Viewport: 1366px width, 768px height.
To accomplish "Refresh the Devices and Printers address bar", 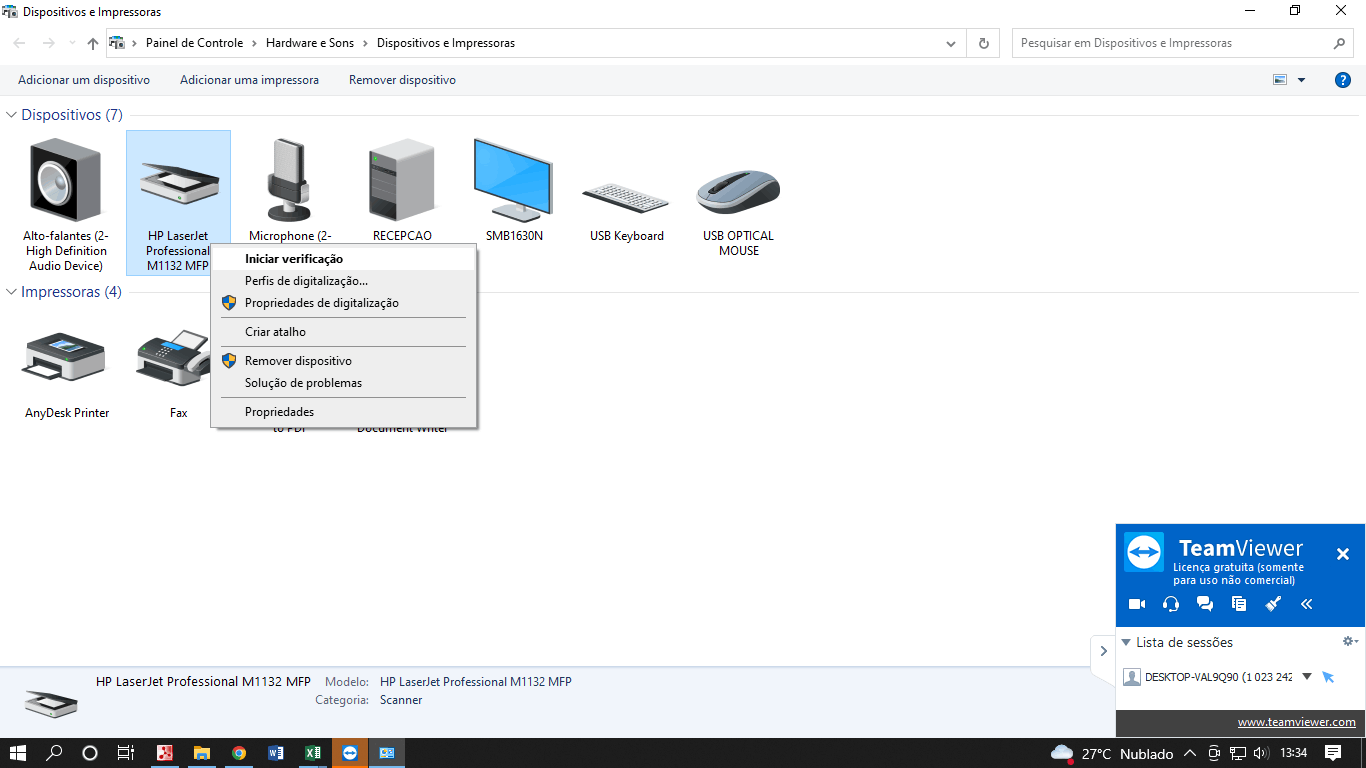I will 984,43.
